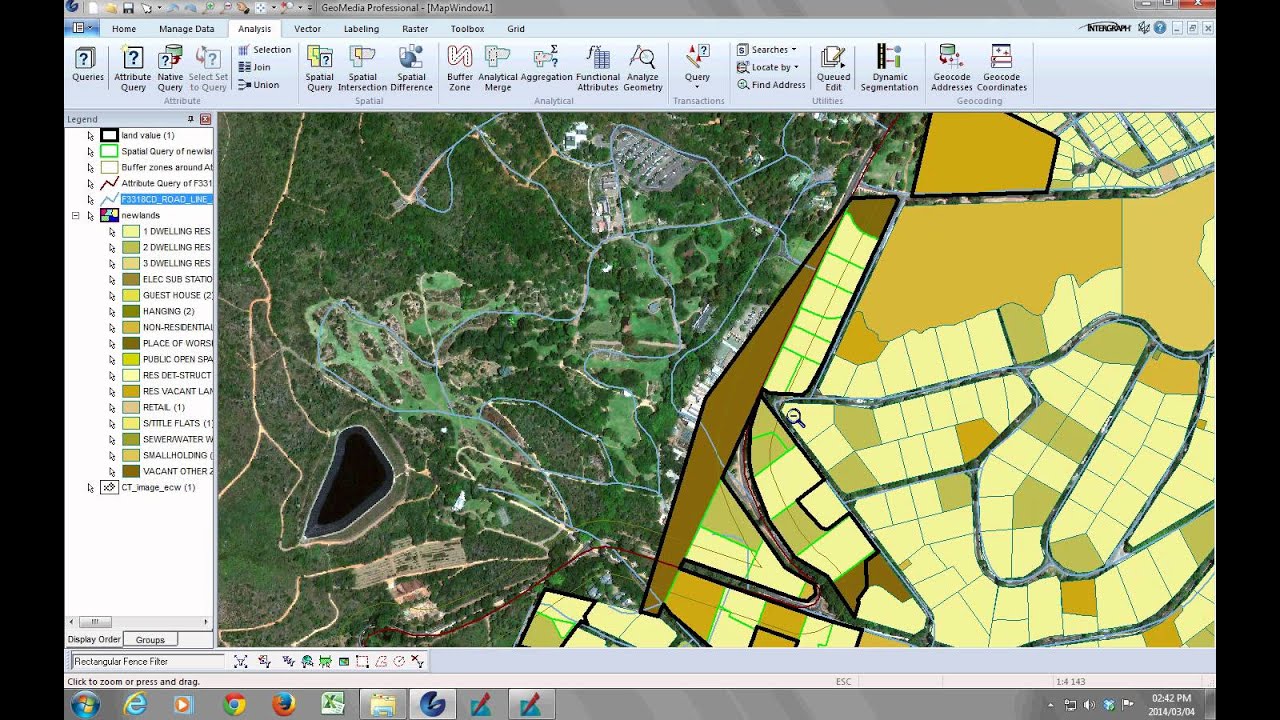Viewport: 1280px width, 720px height.
Task: Open the Toolbox tab
Action: (467, 29)
